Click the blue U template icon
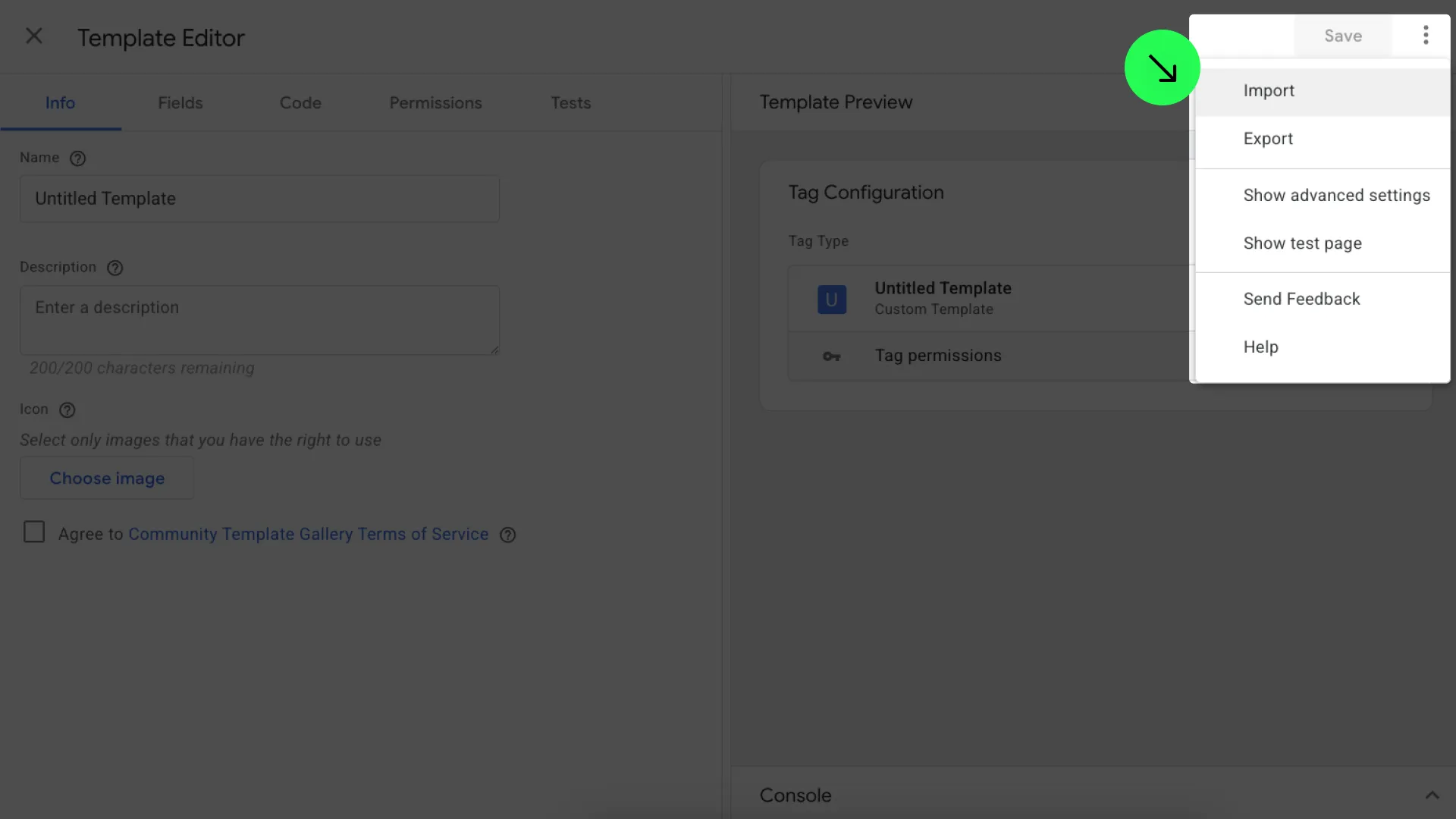This screenshot has width=1456, height=819. point(831,300)
